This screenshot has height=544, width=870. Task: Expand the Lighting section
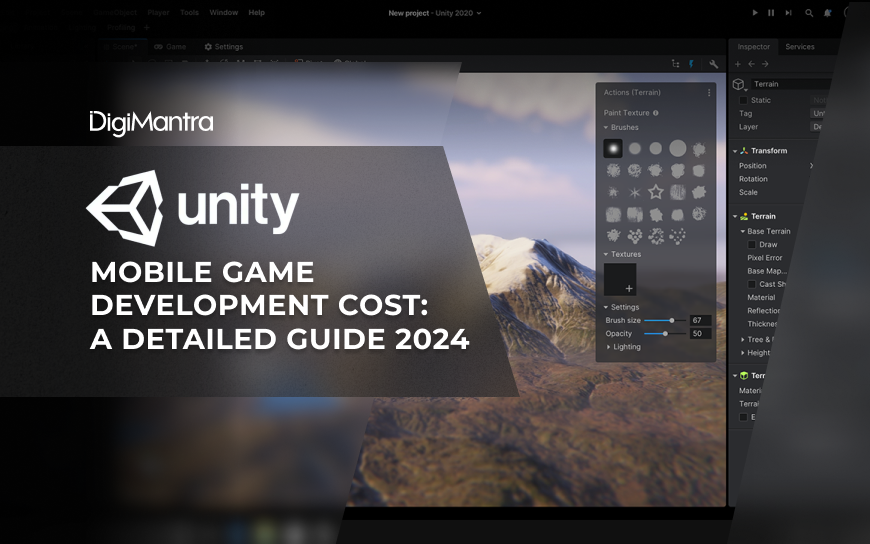[609, 347]
